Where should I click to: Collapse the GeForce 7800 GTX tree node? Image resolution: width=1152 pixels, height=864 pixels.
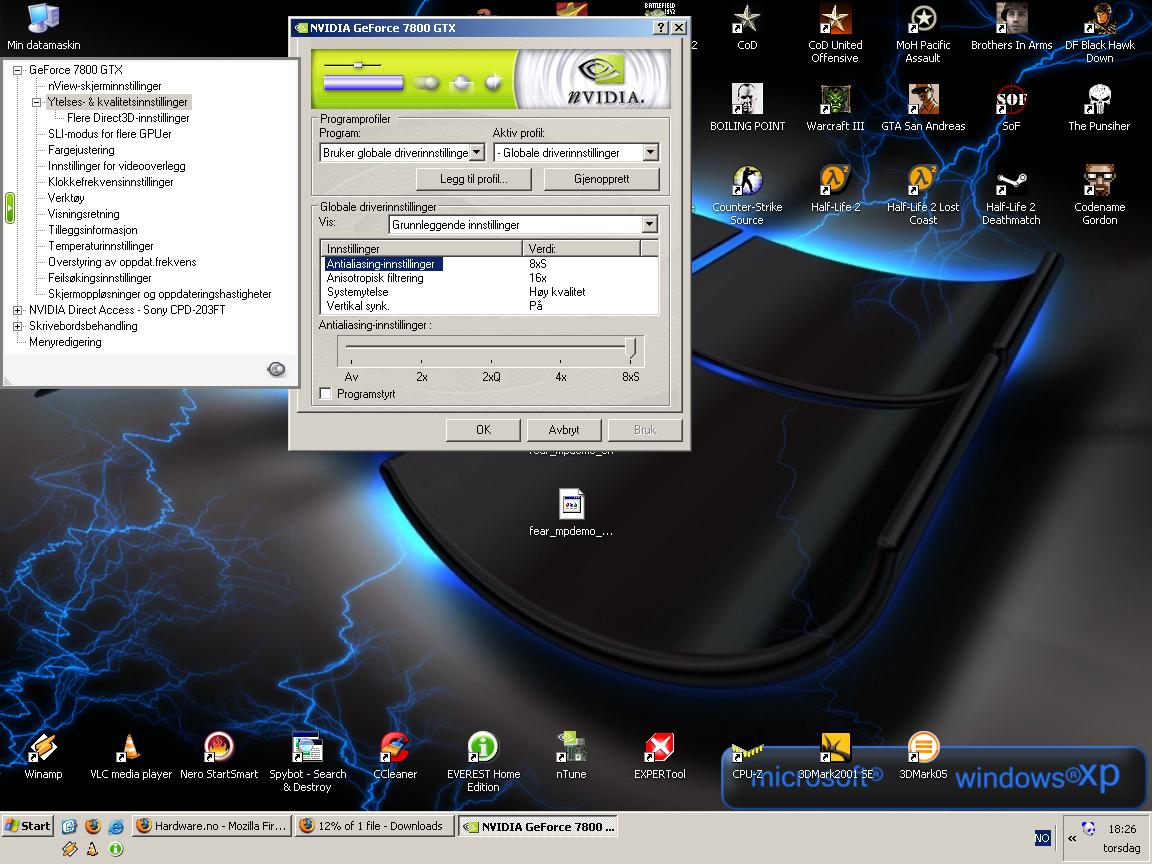[x=17, y=70]
